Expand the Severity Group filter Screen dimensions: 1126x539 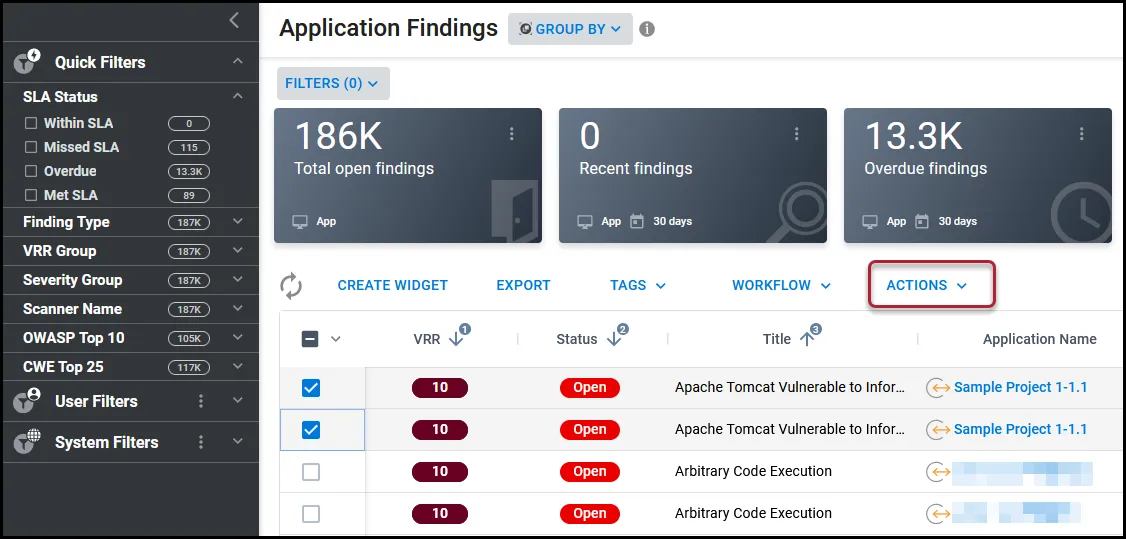[x=238, y=279]
